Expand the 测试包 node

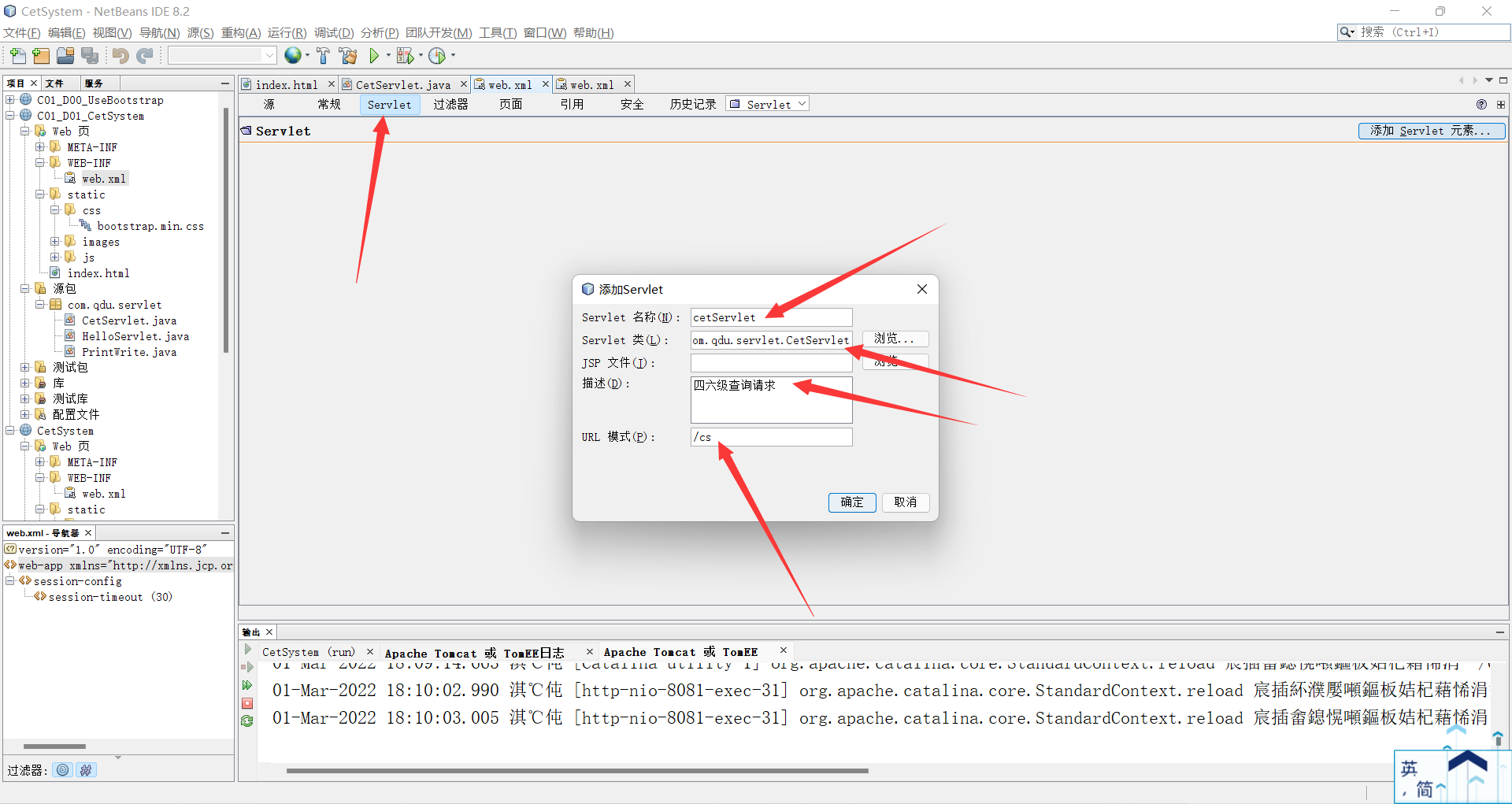25,368
